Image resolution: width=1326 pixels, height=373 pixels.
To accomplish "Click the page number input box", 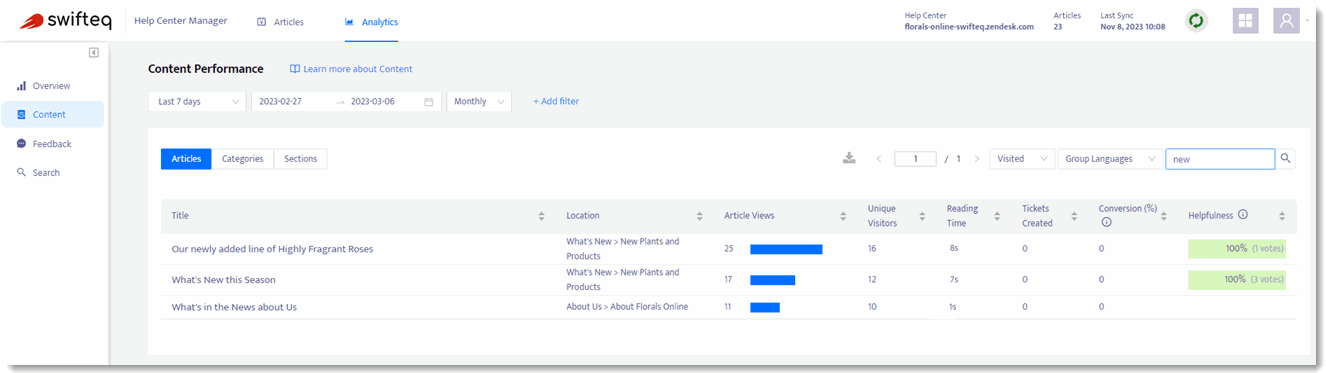I will point(915,159).
